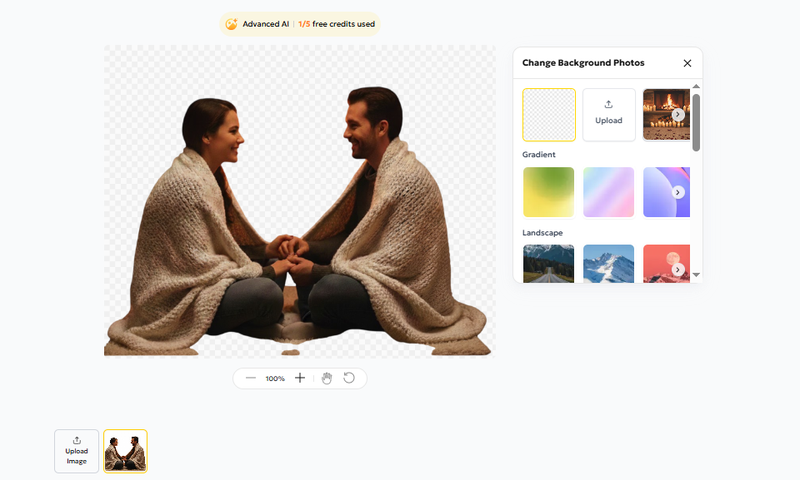This screenshot has width=800, height=480.
Task: Close the Change Background Photos panel
Action: (x=687, y=63)
